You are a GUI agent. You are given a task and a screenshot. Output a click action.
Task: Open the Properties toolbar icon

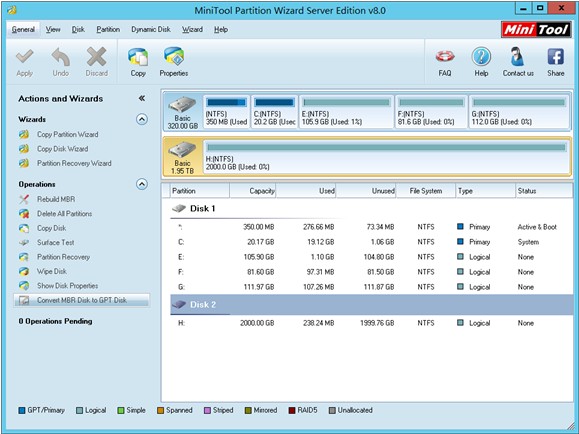pyautogui.click(x=174, y=57)
